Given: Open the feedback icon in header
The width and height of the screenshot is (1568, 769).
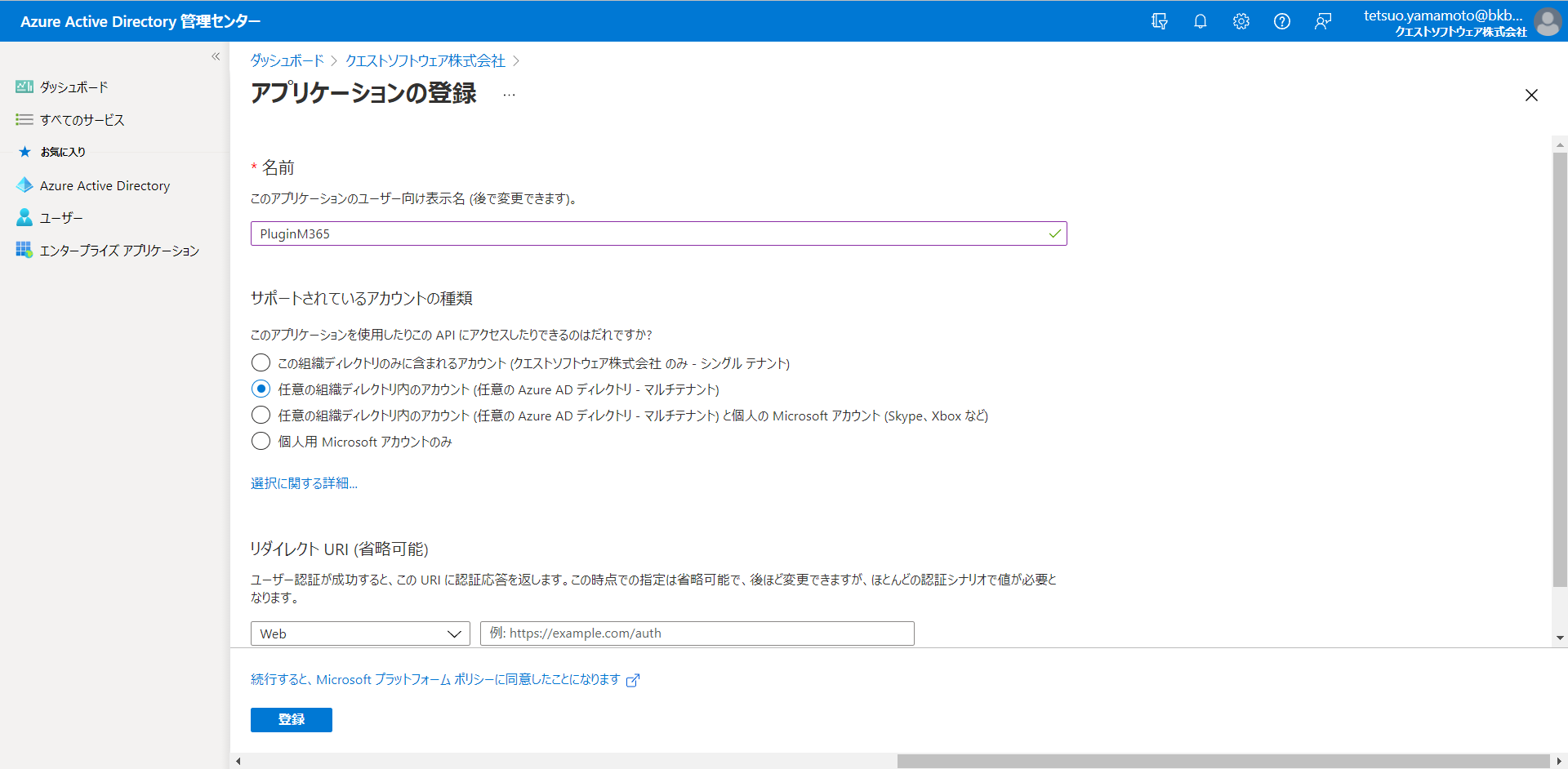Looking at the screenshot, I should coord(1322,21).
